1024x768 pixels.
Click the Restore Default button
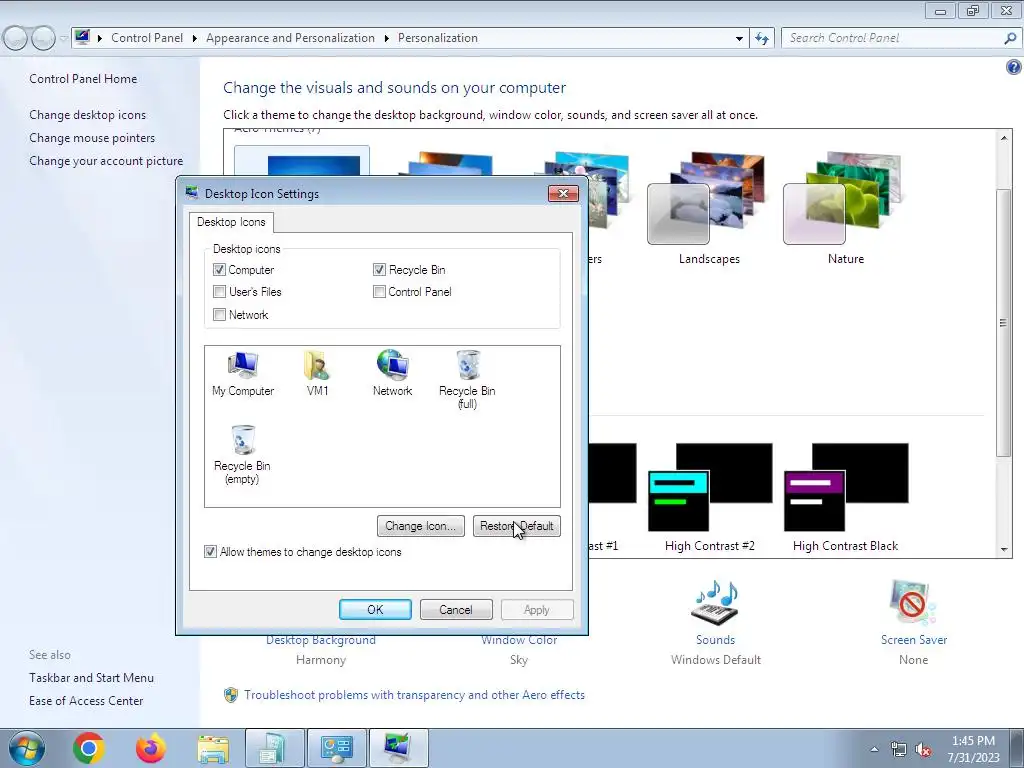click(517, 526)
